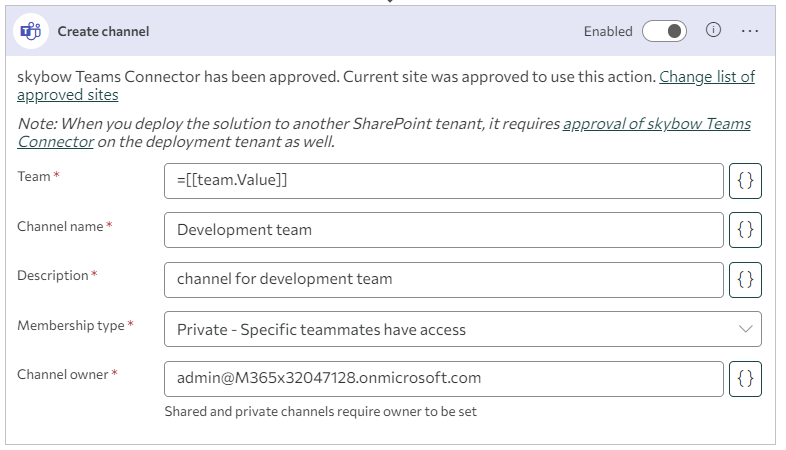
Task: Open the ellipsis more options menu
Action: pyautogui.click(x=750, y=31)
